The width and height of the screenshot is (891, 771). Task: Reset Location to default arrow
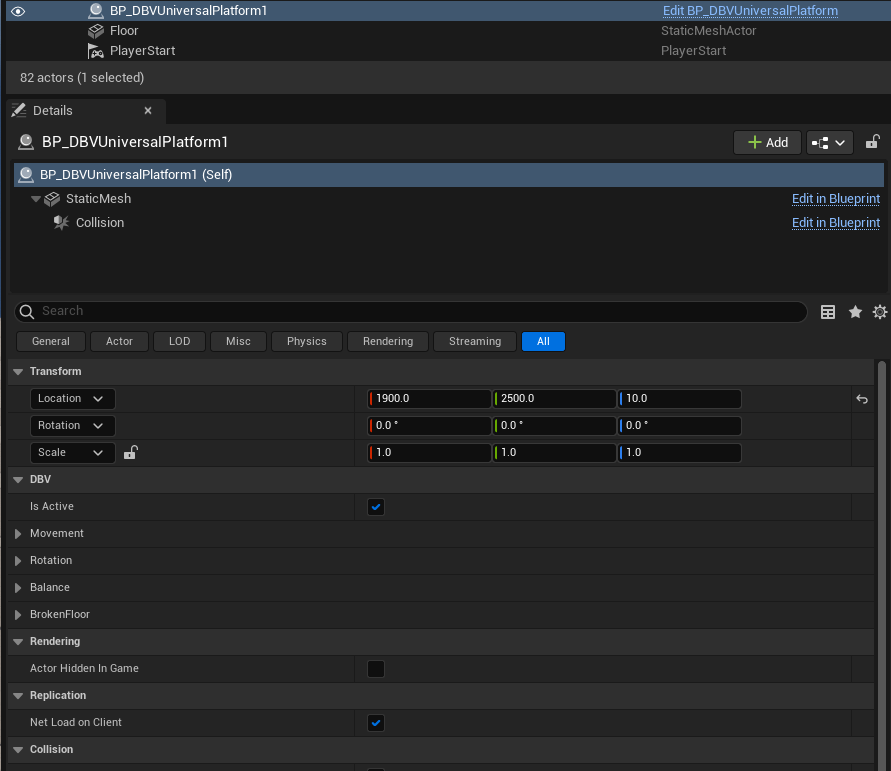point(862,399)
